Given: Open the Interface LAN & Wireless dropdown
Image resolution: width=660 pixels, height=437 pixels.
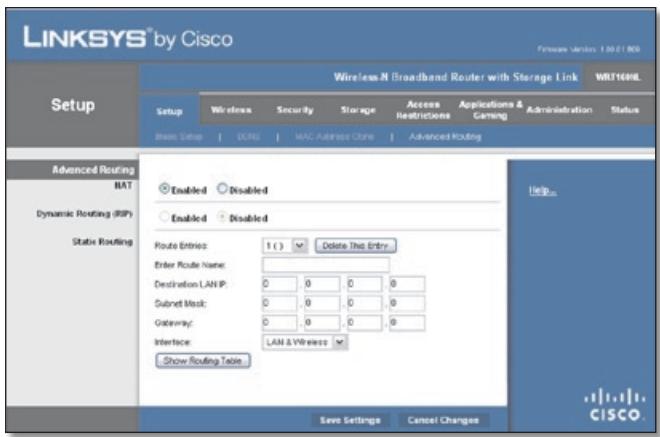Looking at the screenshot, I should point(305,342).
